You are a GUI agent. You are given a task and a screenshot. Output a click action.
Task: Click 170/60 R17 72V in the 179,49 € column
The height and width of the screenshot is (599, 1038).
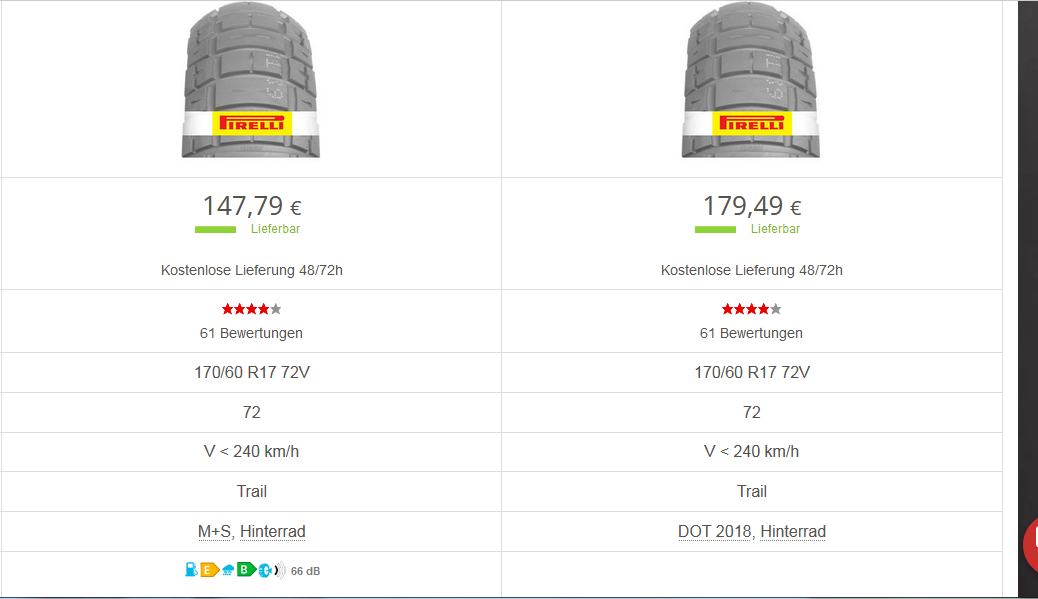[751, 372]
